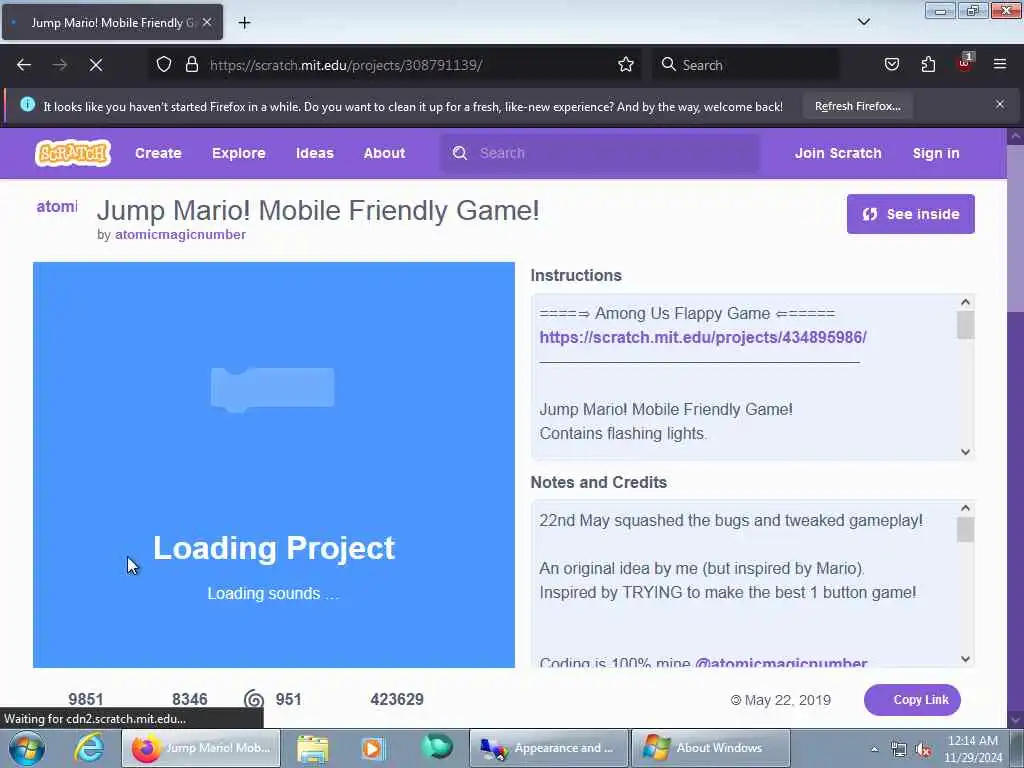This screenshot has height=768, width=1024.
Task: Click the Instructions box scrollbar thumb
Action: click(x=965, y=325)
